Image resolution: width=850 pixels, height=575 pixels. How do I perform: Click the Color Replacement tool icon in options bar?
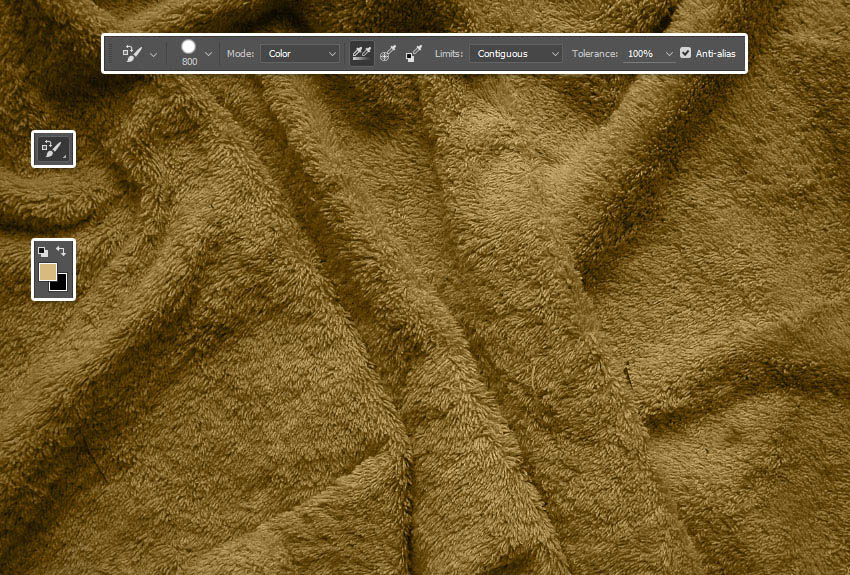(x=132, y=53)
